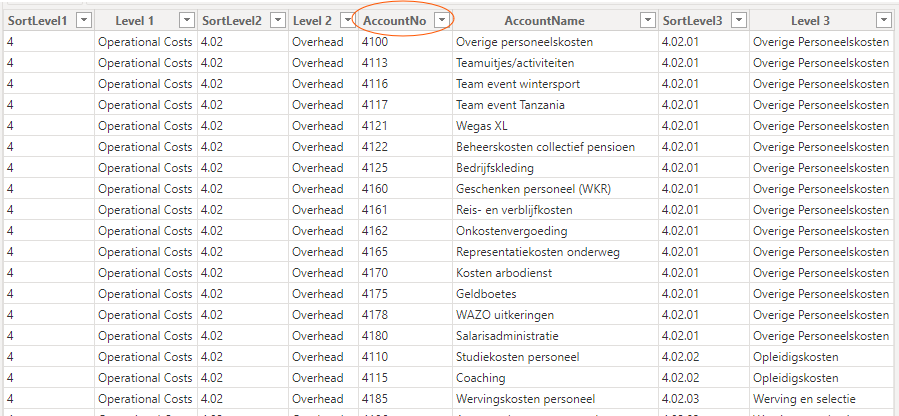Select 'Beheerskosten collectief pensioen' cell
Screen dimensions: 899x416
click(555, 147)
